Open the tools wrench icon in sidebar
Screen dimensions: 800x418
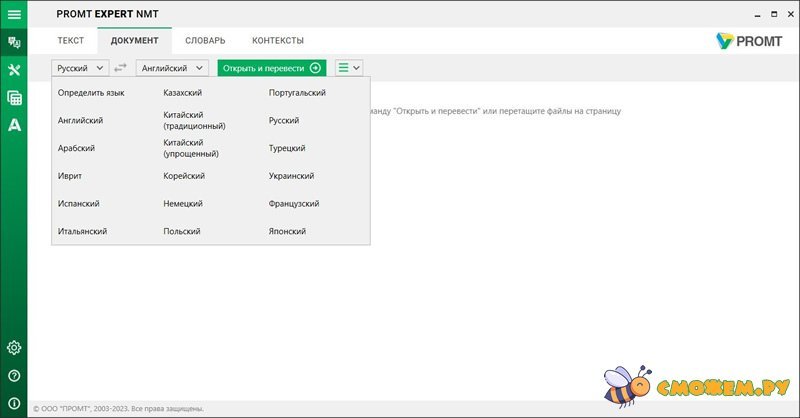click(x=14, y=70)
